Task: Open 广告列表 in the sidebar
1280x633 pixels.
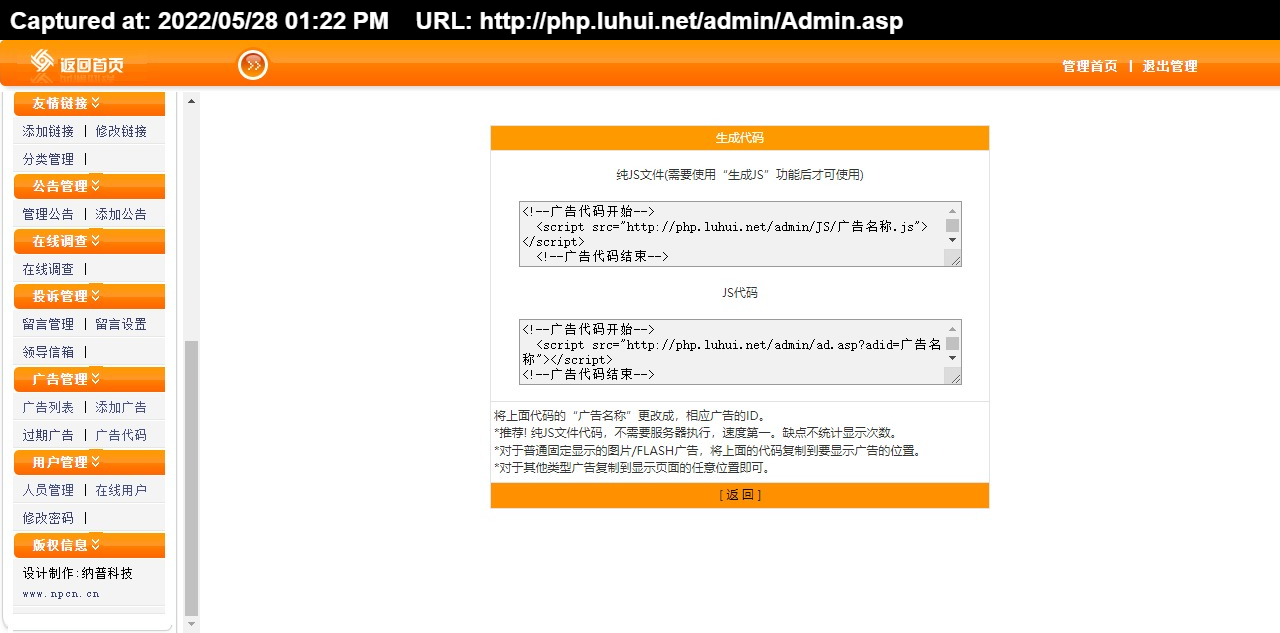Action: 48,407
